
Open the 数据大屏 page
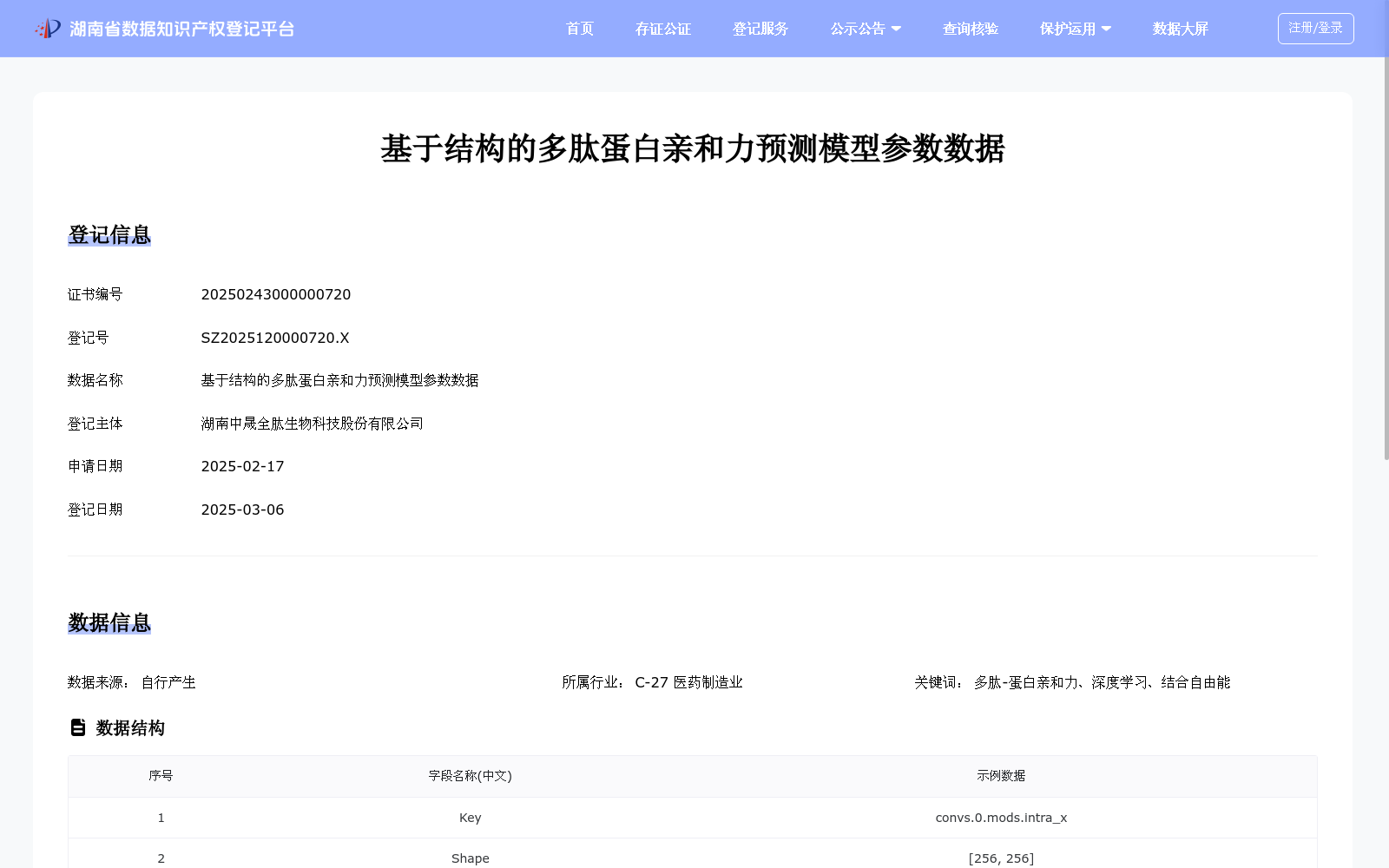(x=1181, y=29)
